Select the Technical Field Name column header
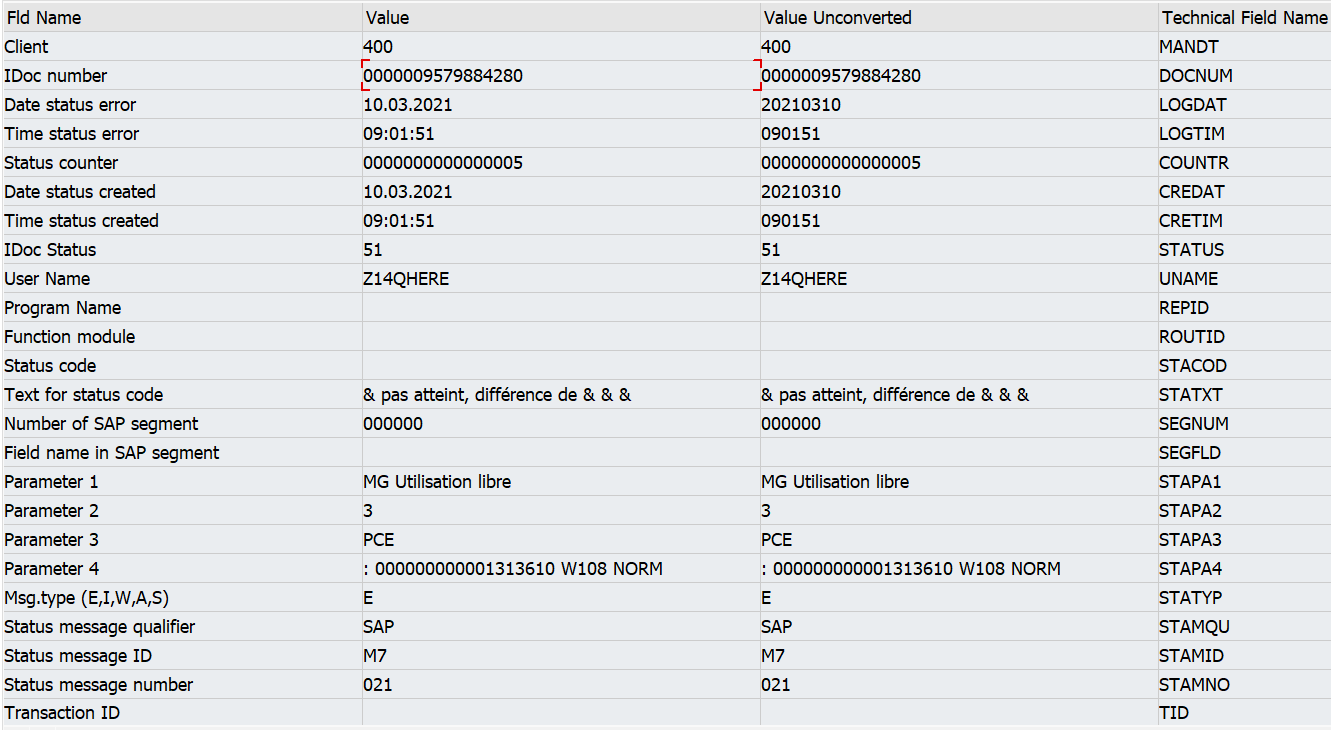 [1244, 18]
